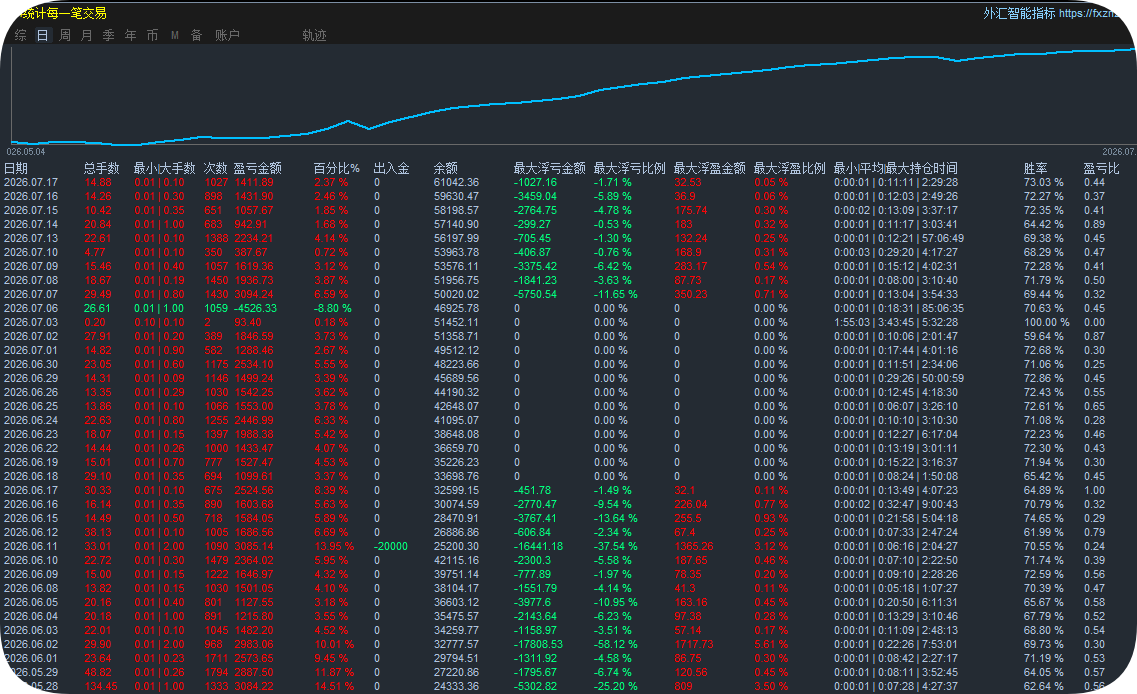This screenshot has height=694, width=1137.
Task: Click the dip point on the equity curve
Action: [369, 129]
